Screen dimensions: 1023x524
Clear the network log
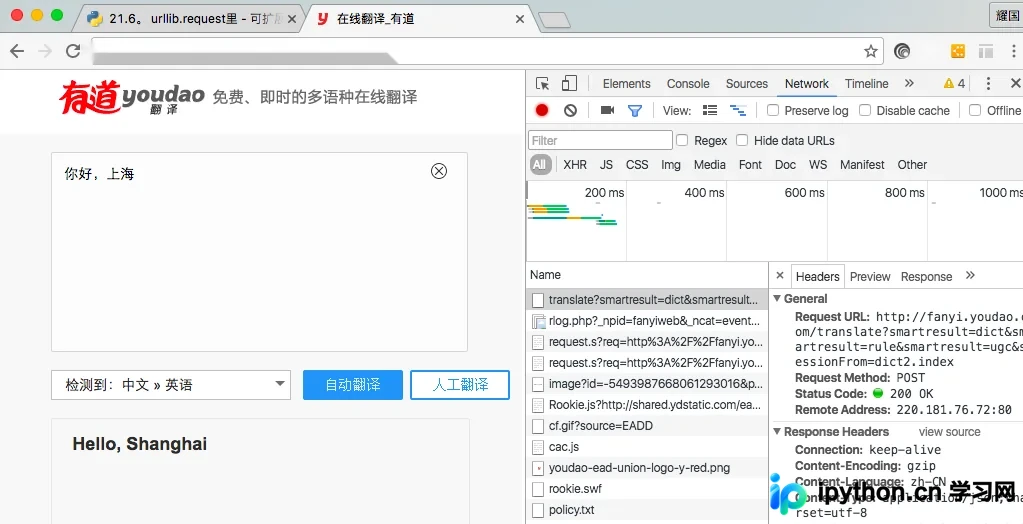[570, 110]
